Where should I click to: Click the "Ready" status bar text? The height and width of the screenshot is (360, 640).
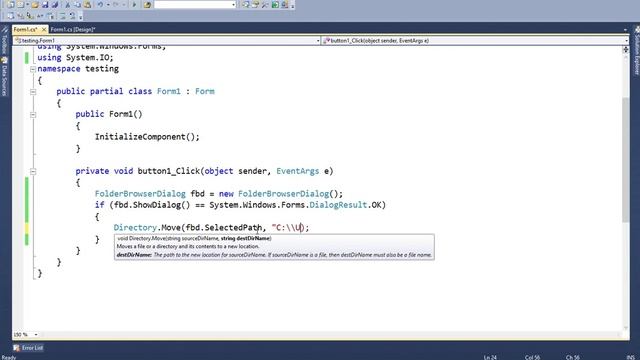click(9, 357)
